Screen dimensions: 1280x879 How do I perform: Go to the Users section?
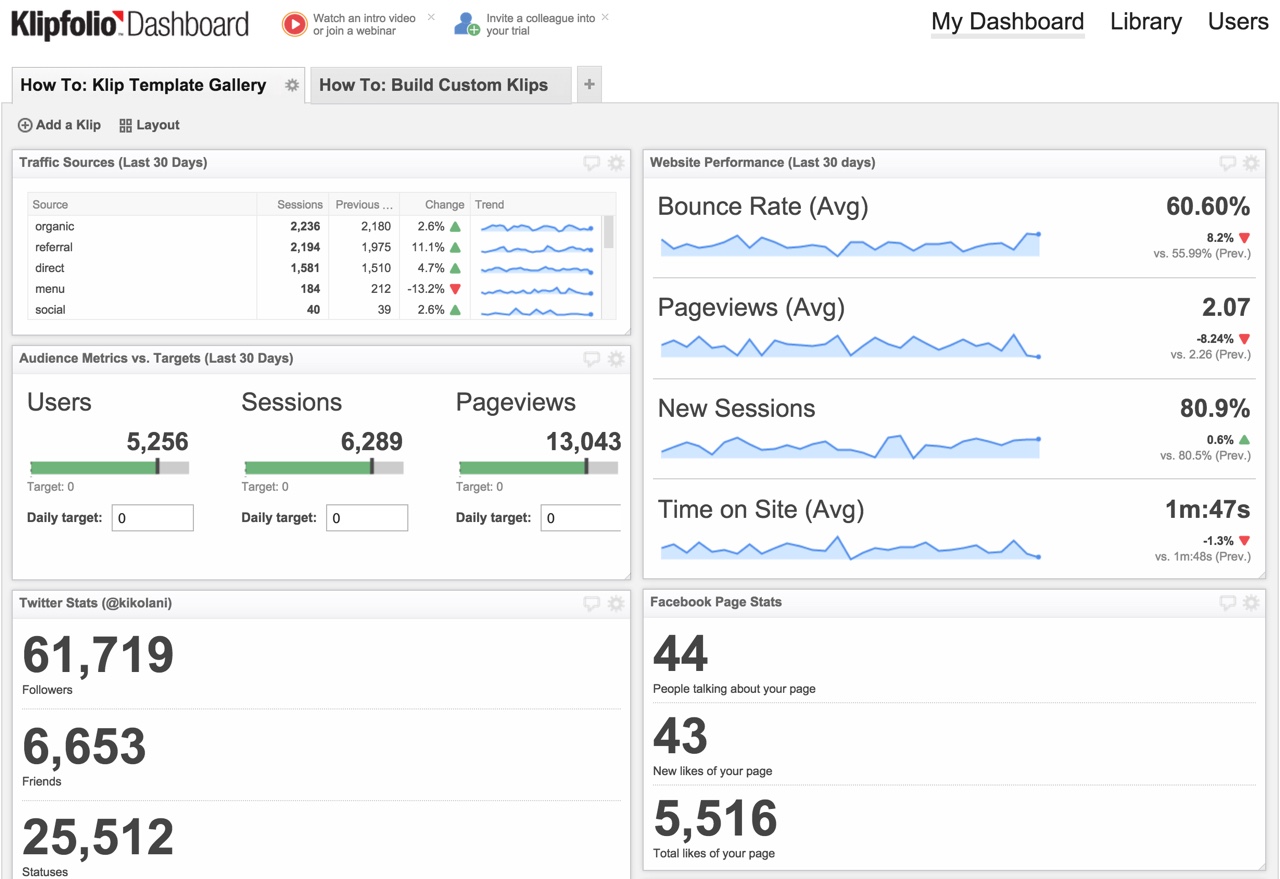click(x=1238, y=22)
